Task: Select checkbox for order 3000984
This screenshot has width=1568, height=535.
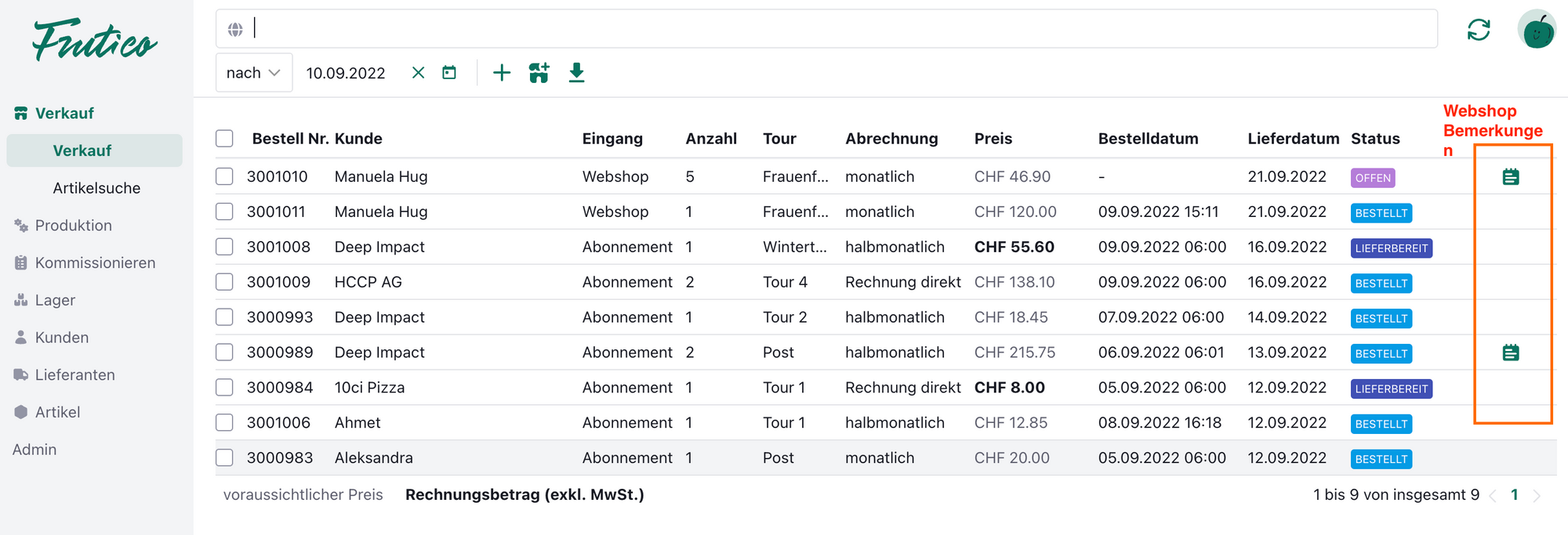Action: (225, 388)
